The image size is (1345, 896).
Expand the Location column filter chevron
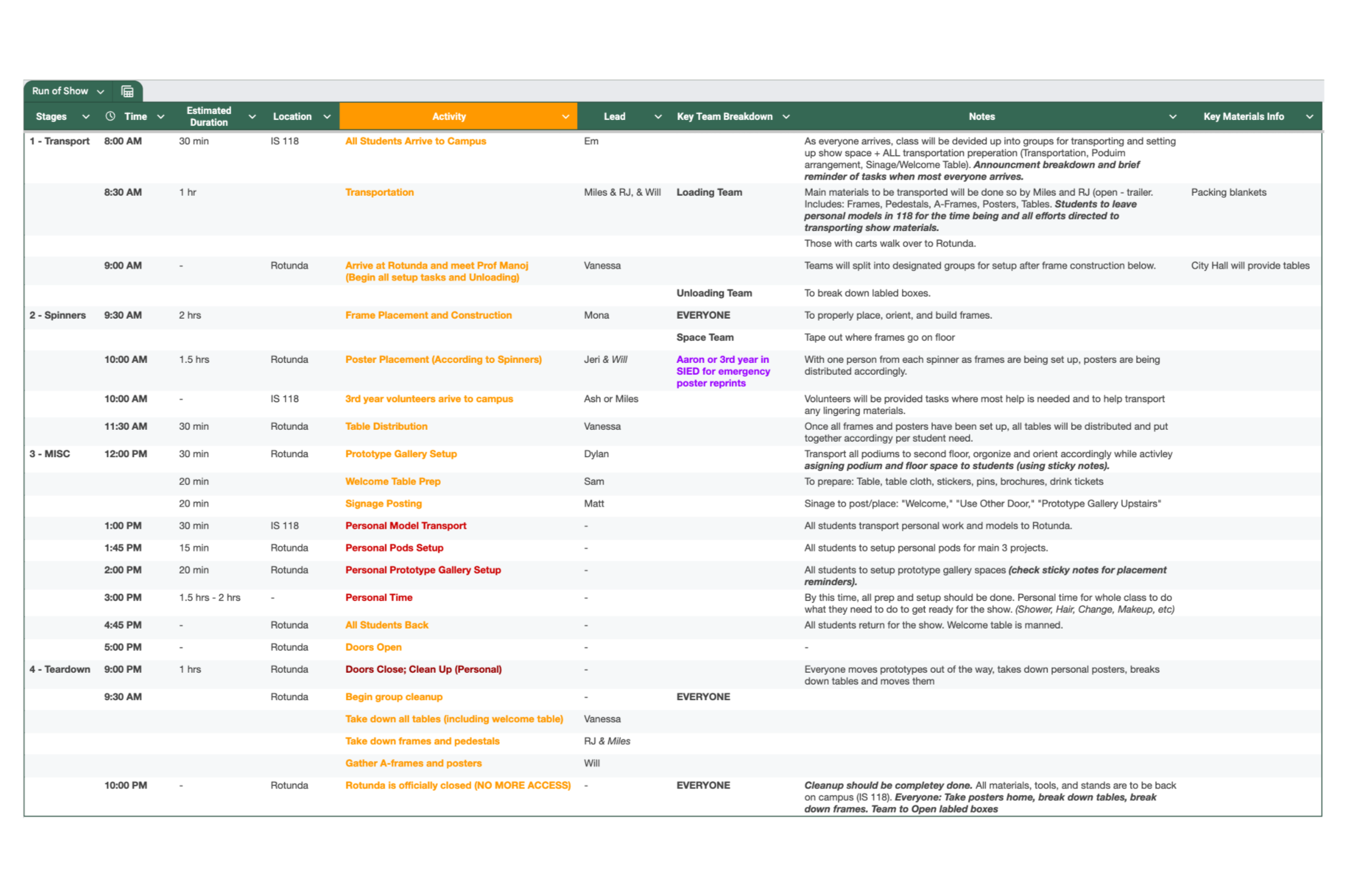click(x=327, y=116)
